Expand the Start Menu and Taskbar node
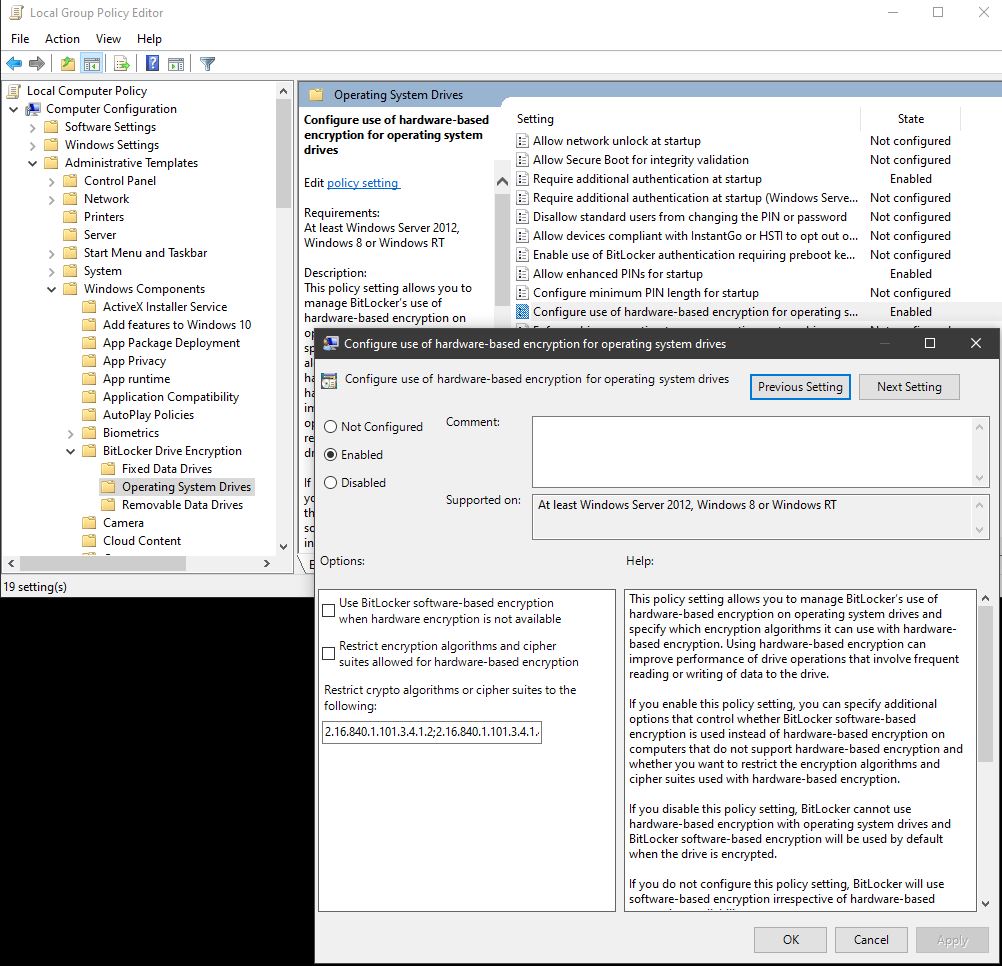The width and height of the screenshot is (1002, 966). (52, 254)
